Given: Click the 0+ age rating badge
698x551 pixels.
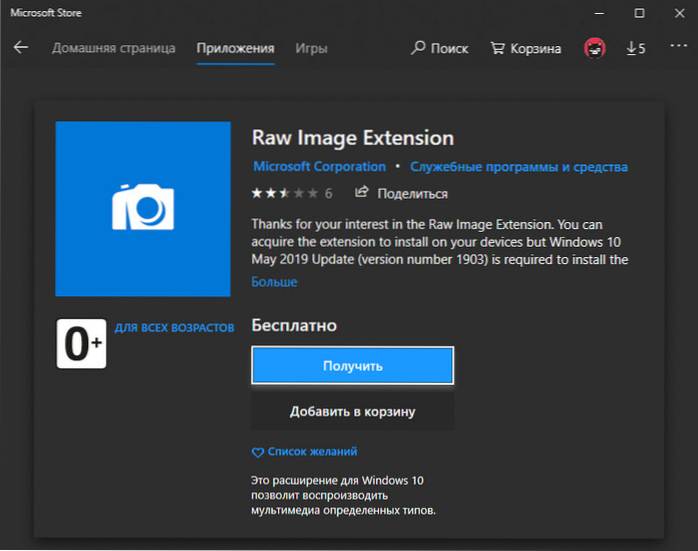Looking at the screenshot, I should [x=81, y=343].
